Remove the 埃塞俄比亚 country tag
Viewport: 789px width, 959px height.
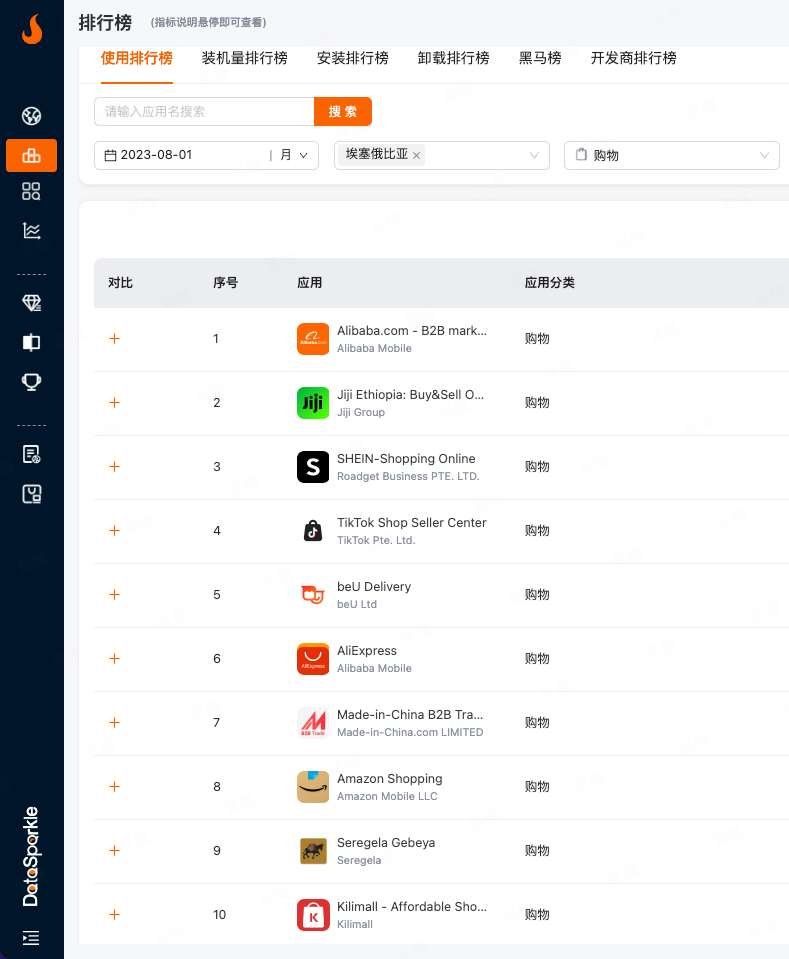click(417, 155)
